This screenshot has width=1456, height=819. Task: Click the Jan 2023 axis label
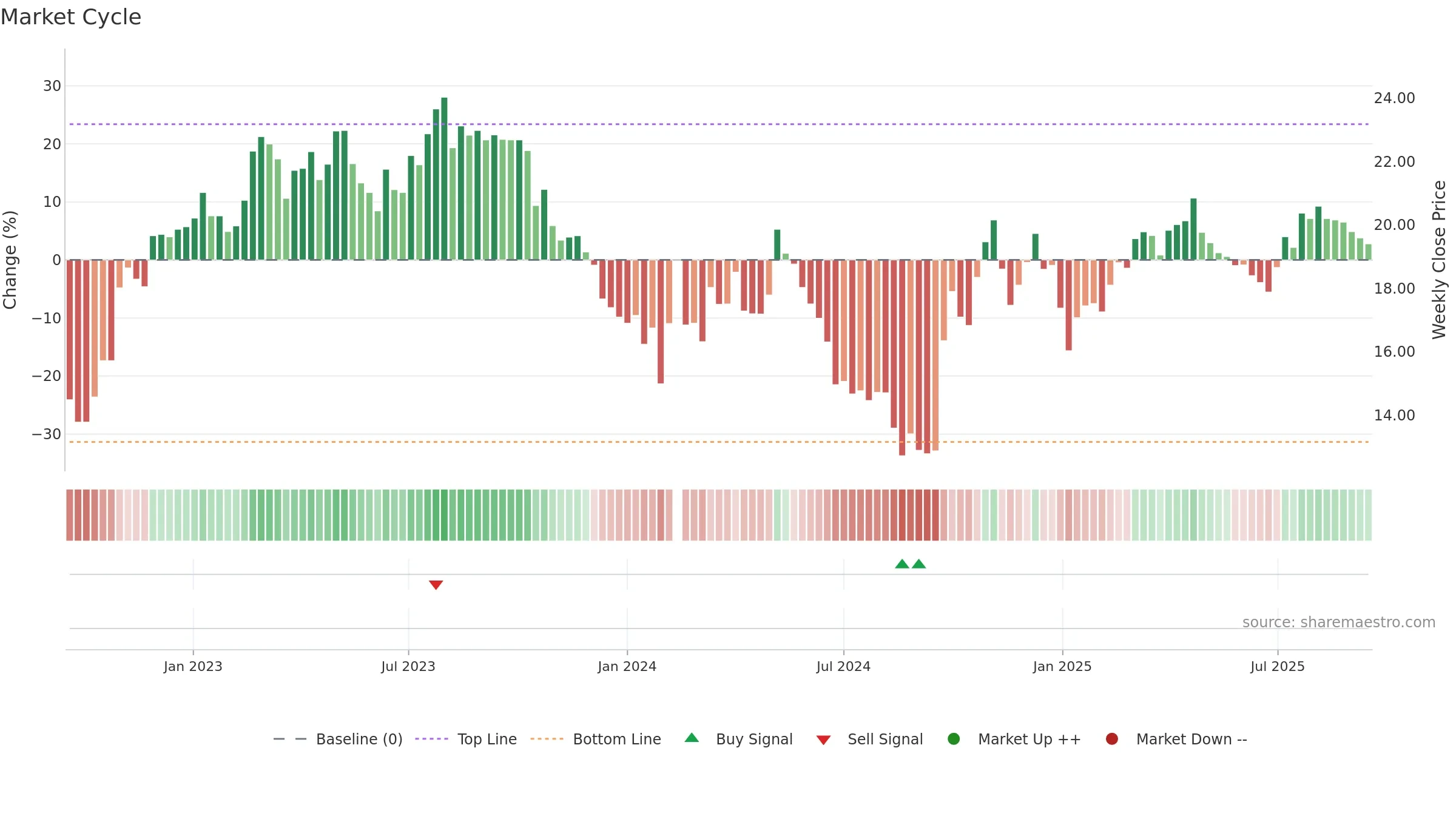point(193,667)
